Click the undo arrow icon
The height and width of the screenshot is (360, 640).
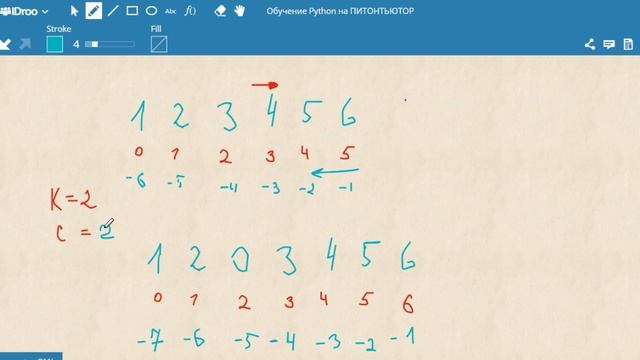(x=5, y=44)
